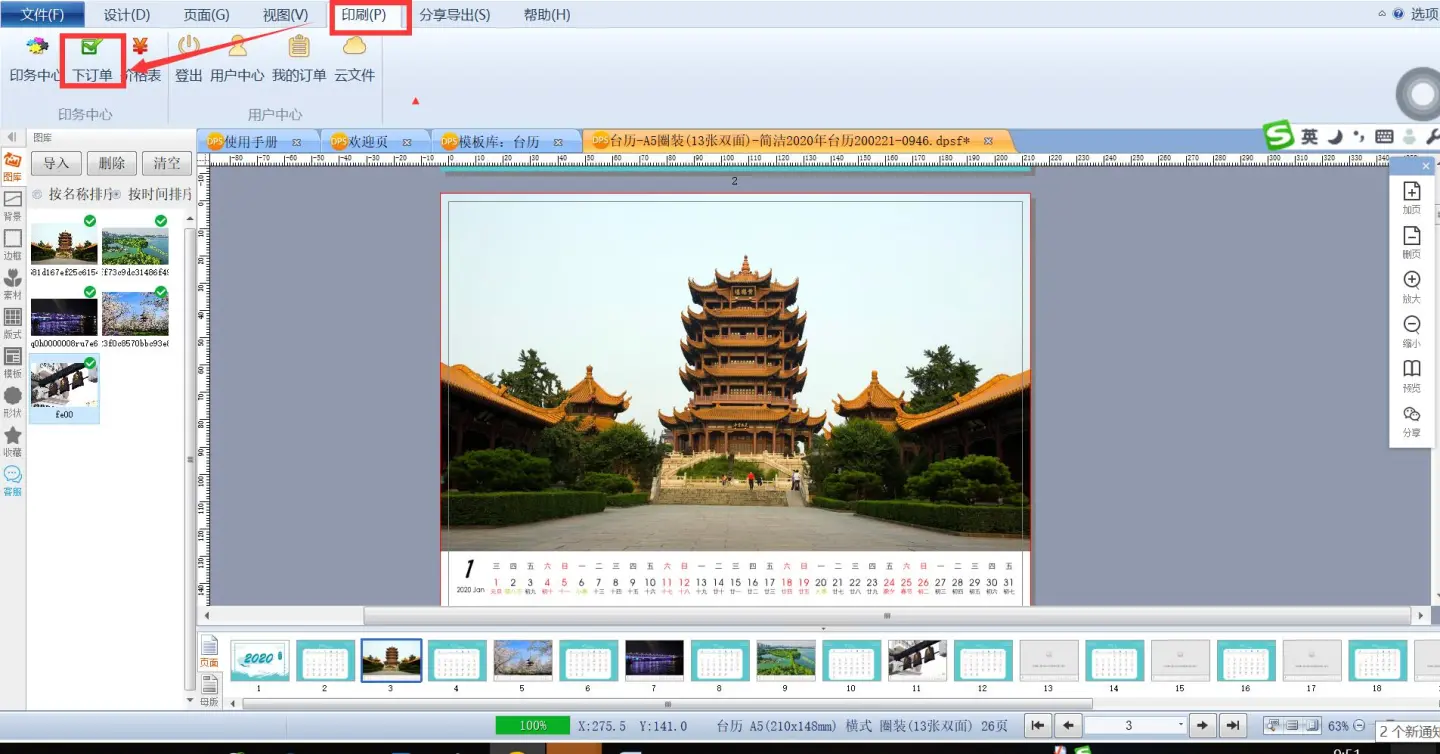This screenshot has height=754, width=1440.
Task: Click 加页 to add a page
Action: (1411, 198)
